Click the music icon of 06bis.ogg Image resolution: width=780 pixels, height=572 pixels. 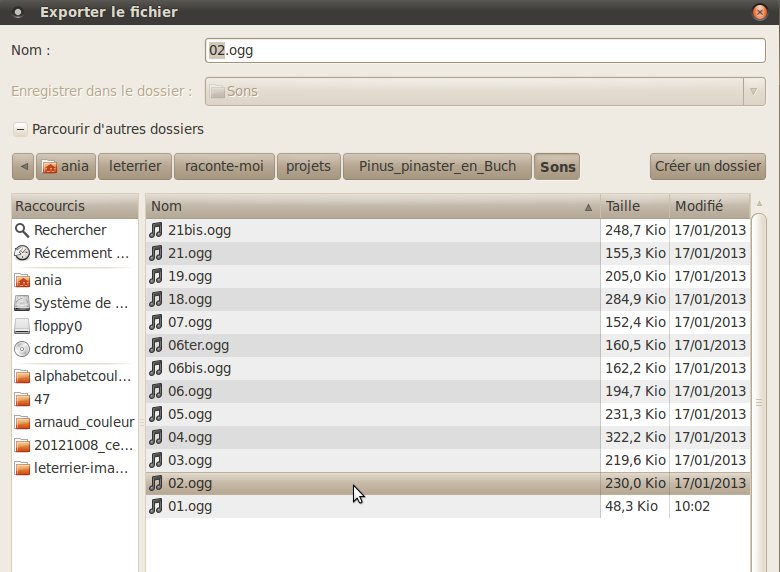pyautogui.click(x=156, y=368)
